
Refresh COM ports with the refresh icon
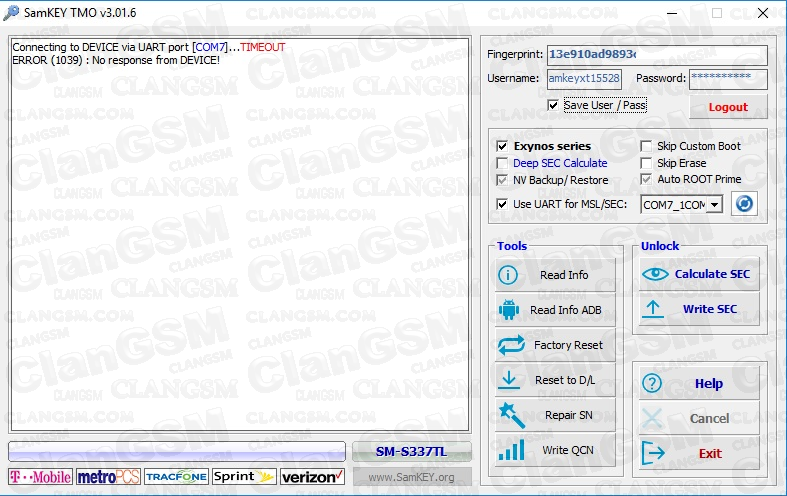[x=744, y=204]
